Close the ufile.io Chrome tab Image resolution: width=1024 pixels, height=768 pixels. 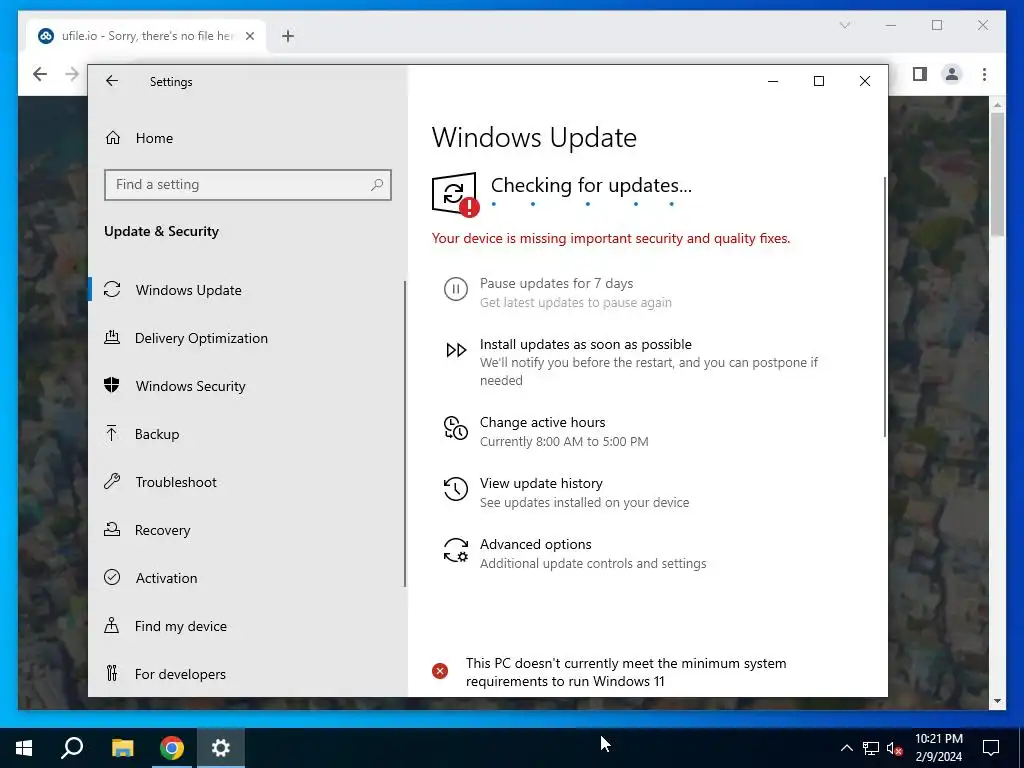[x=249, y=36]
